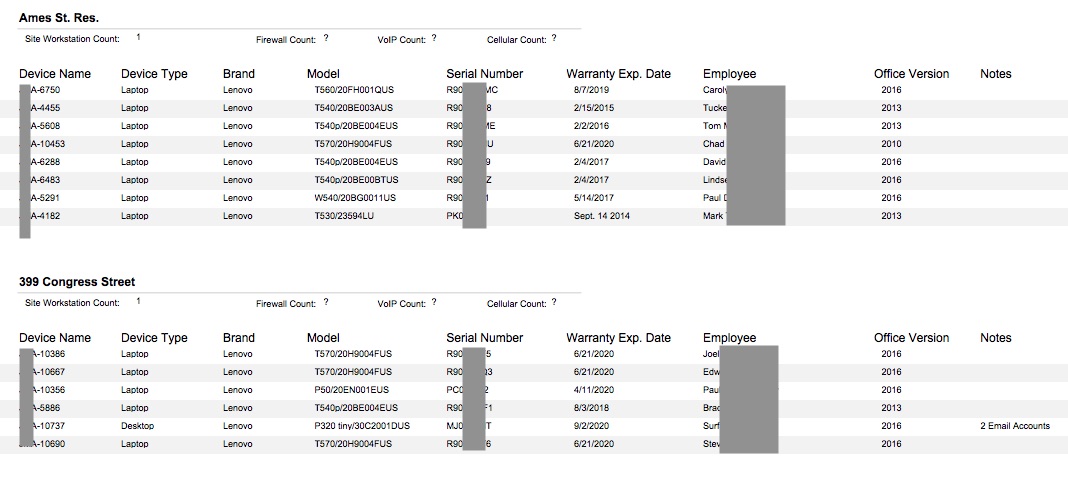
Task: Select Office Version 2010 cell
Action: (891, 144)
